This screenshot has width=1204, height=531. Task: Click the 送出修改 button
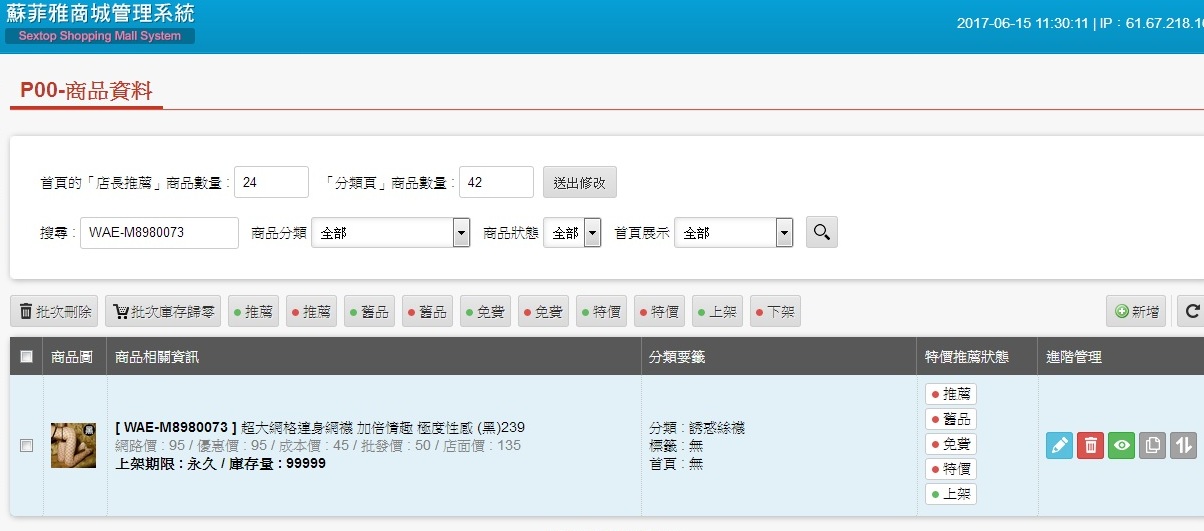(580, 183)
